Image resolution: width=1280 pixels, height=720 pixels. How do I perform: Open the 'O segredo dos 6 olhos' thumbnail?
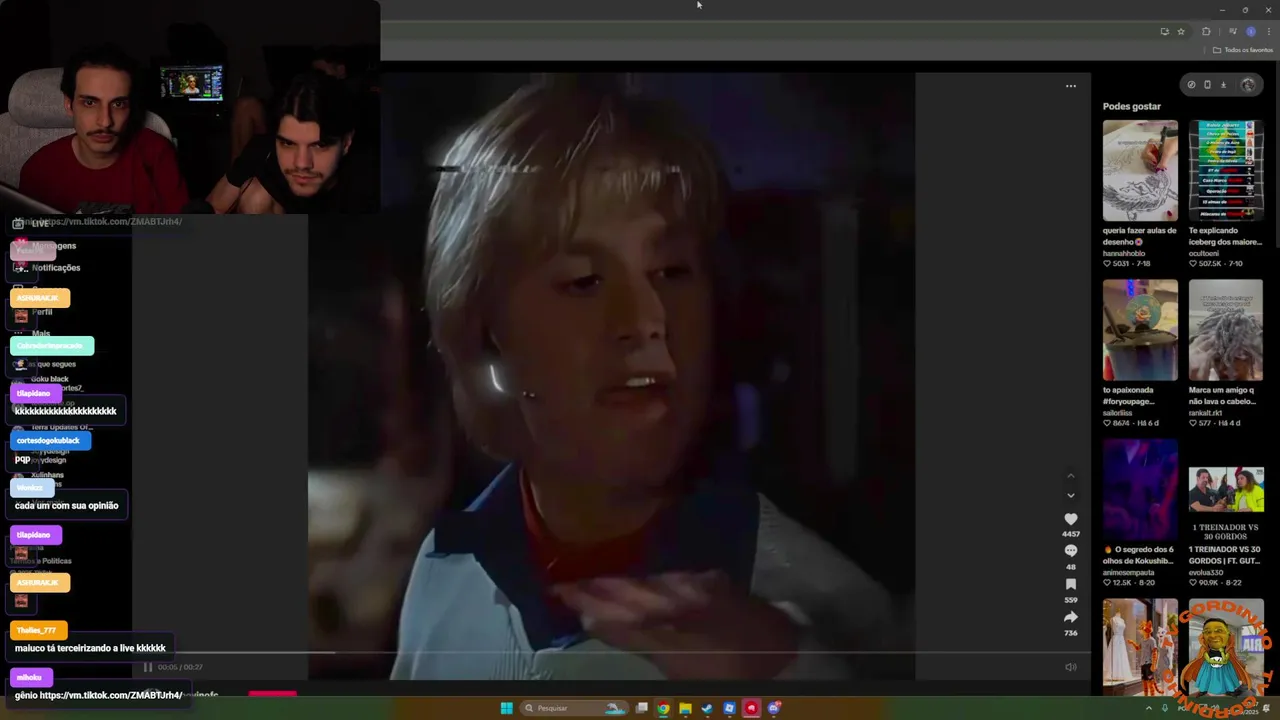coord(1140,490)
